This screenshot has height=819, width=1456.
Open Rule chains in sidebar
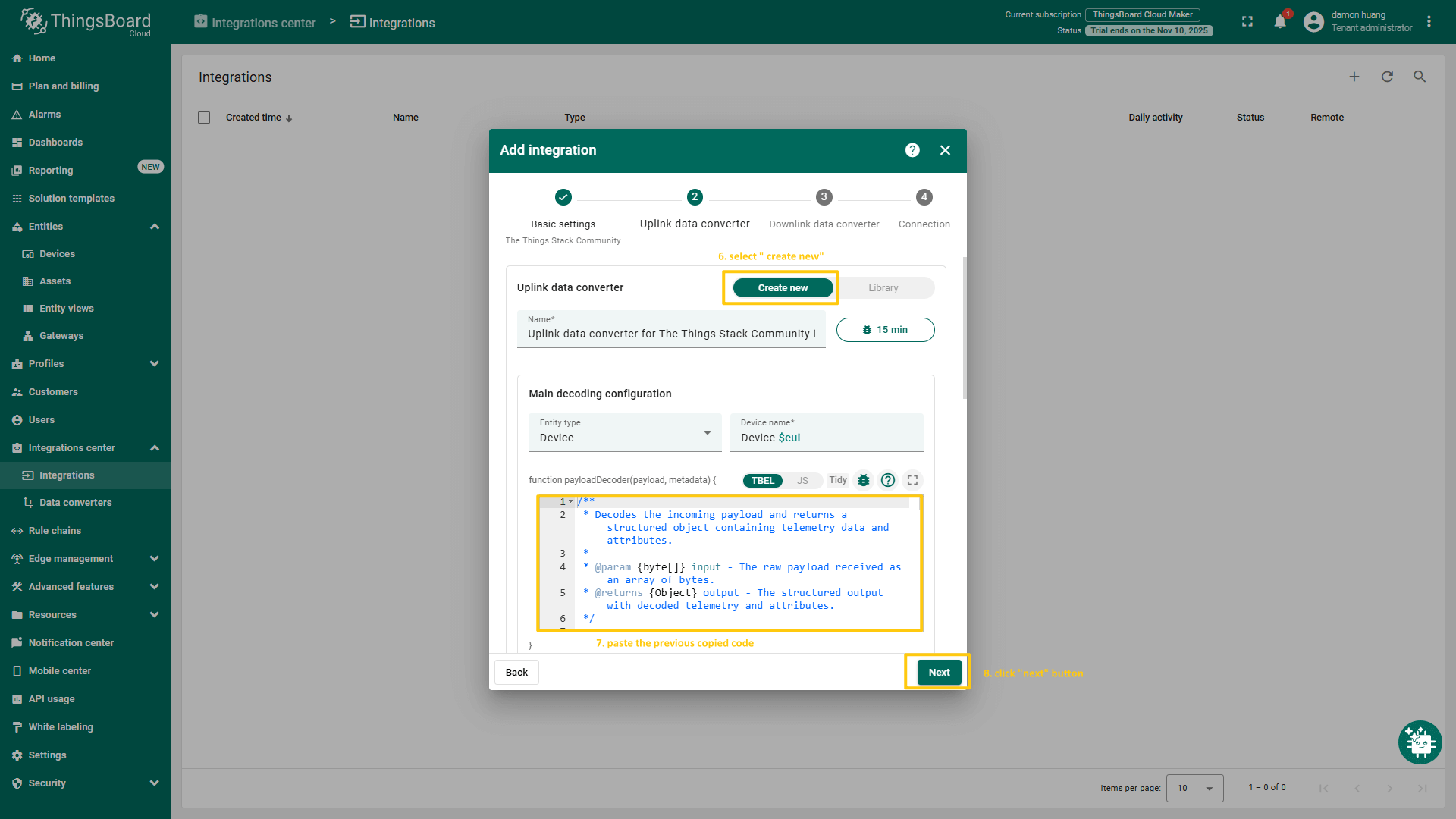click(55, 531)
